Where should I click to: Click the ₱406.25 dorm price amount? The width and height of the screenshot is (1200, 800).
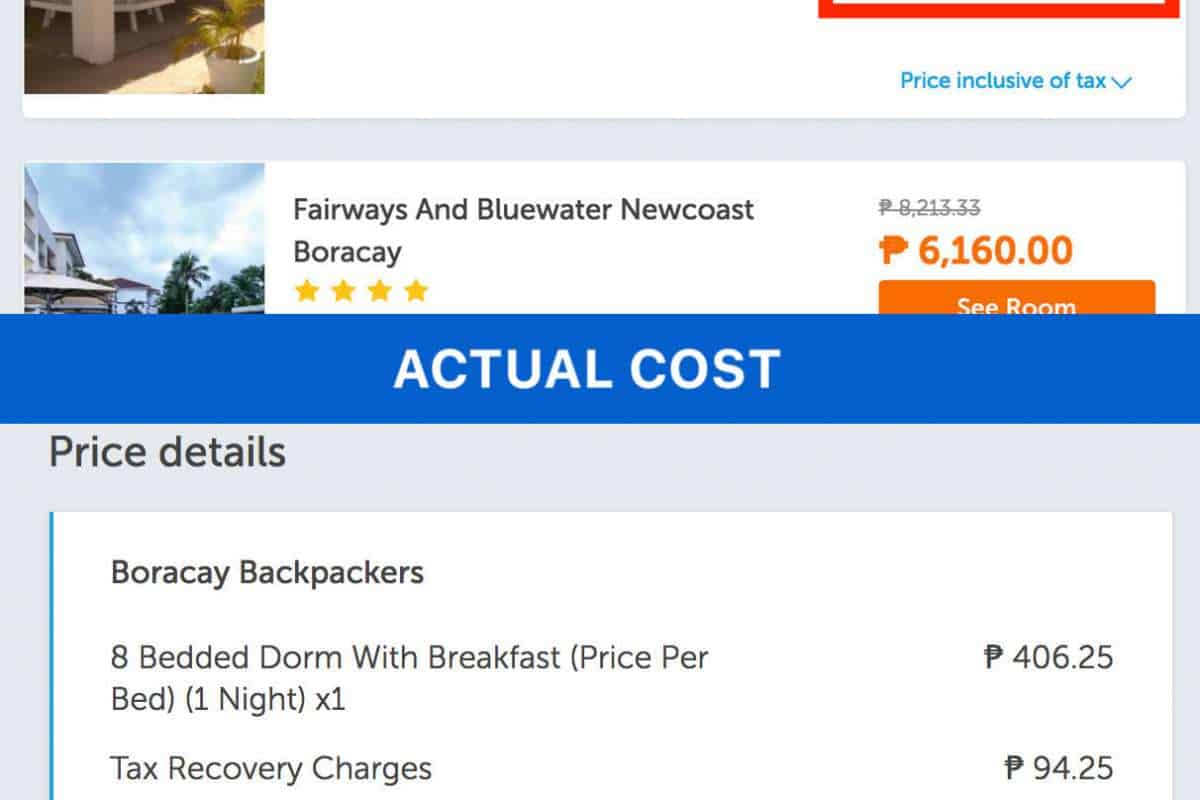point(1048,657)
